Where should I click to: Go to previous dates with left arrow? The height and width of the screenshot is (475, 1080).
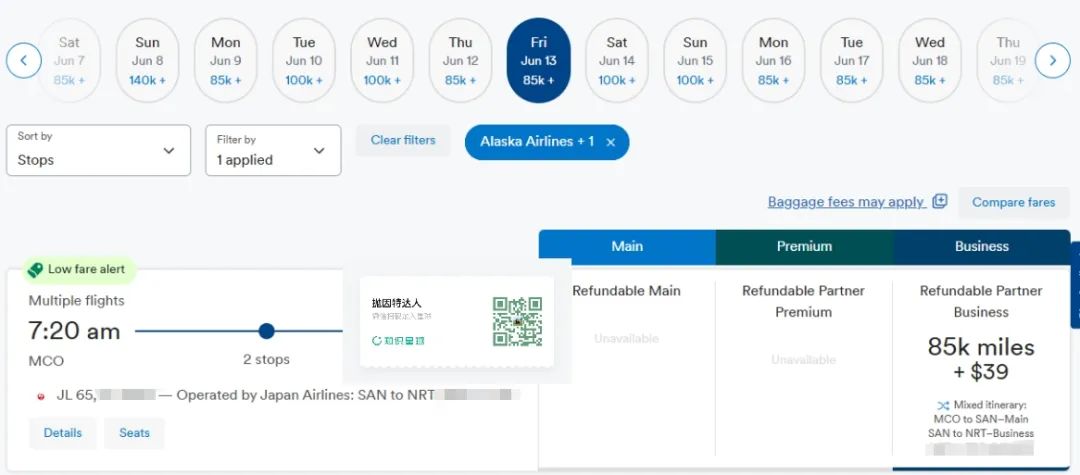click(24, 61)
